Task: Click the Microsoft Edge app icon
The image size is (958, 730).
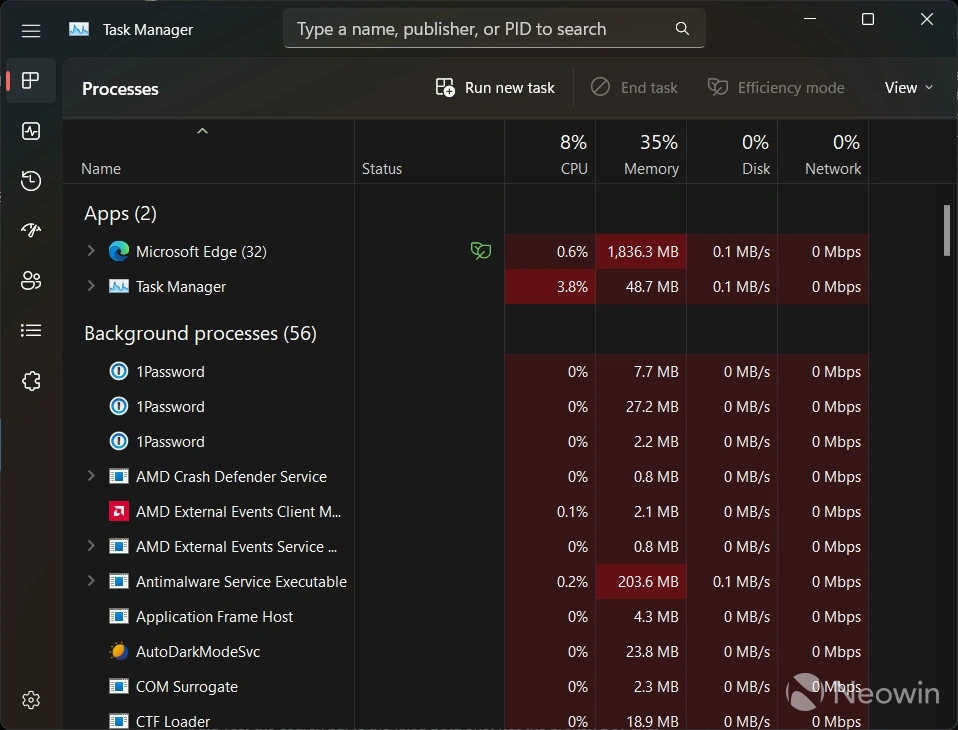Action: pyautogui.click(x=119, y=251)
